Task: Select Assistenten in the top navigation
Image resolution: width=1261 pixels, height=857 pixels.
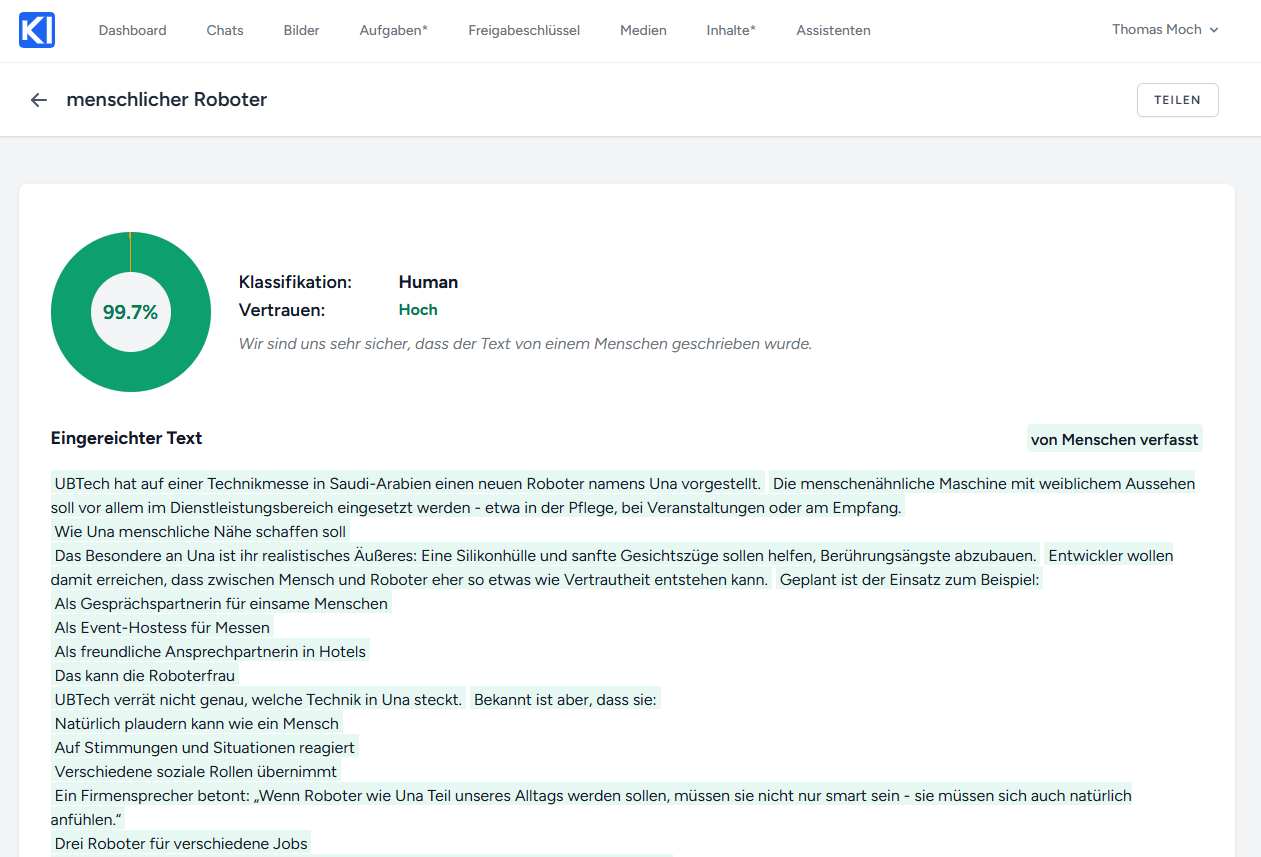Action: coord(833,31)
